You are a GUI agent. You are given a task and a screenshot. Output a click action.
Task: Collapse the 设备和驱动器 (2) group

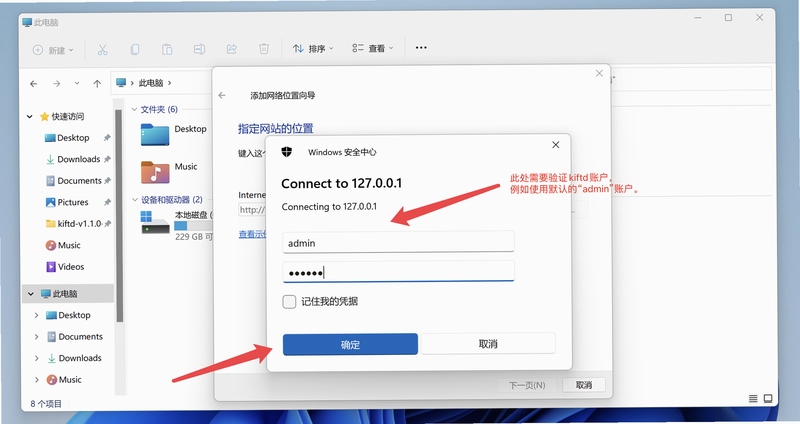[x=135, y=199]
